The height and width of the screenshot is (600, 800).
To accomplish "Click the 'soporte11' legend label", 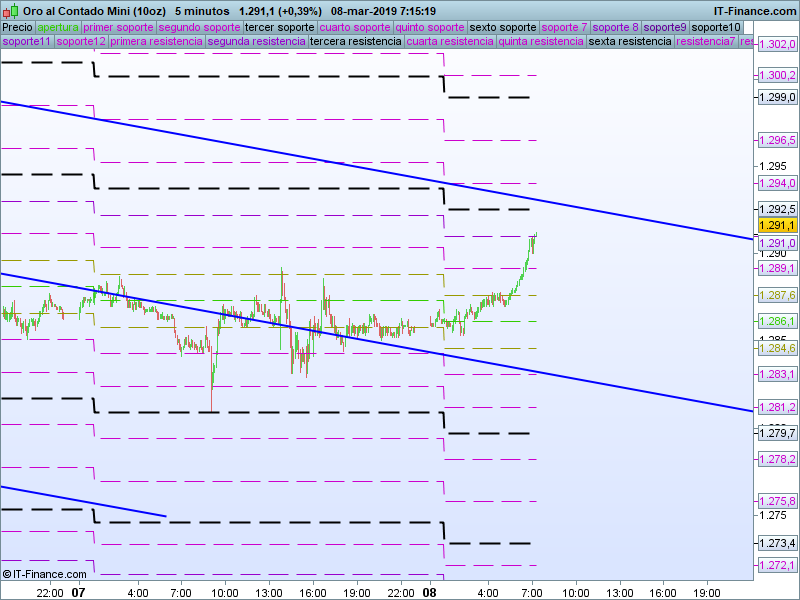I will (26, 42).
